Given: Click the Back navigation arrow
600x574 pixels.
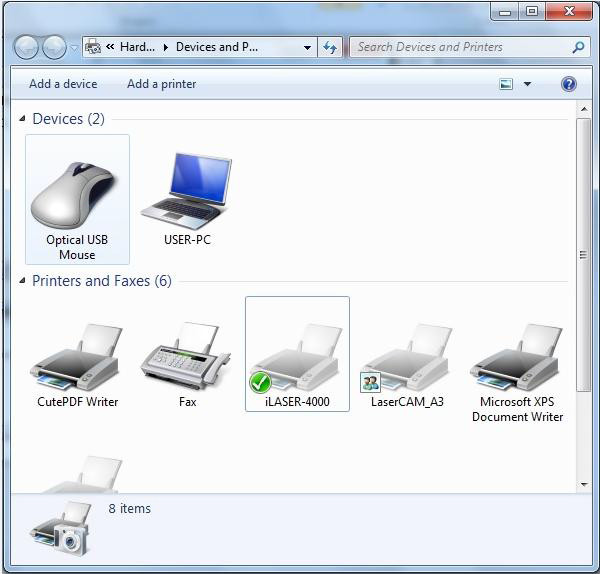Looking at the screenshot, I should [27, 47].
